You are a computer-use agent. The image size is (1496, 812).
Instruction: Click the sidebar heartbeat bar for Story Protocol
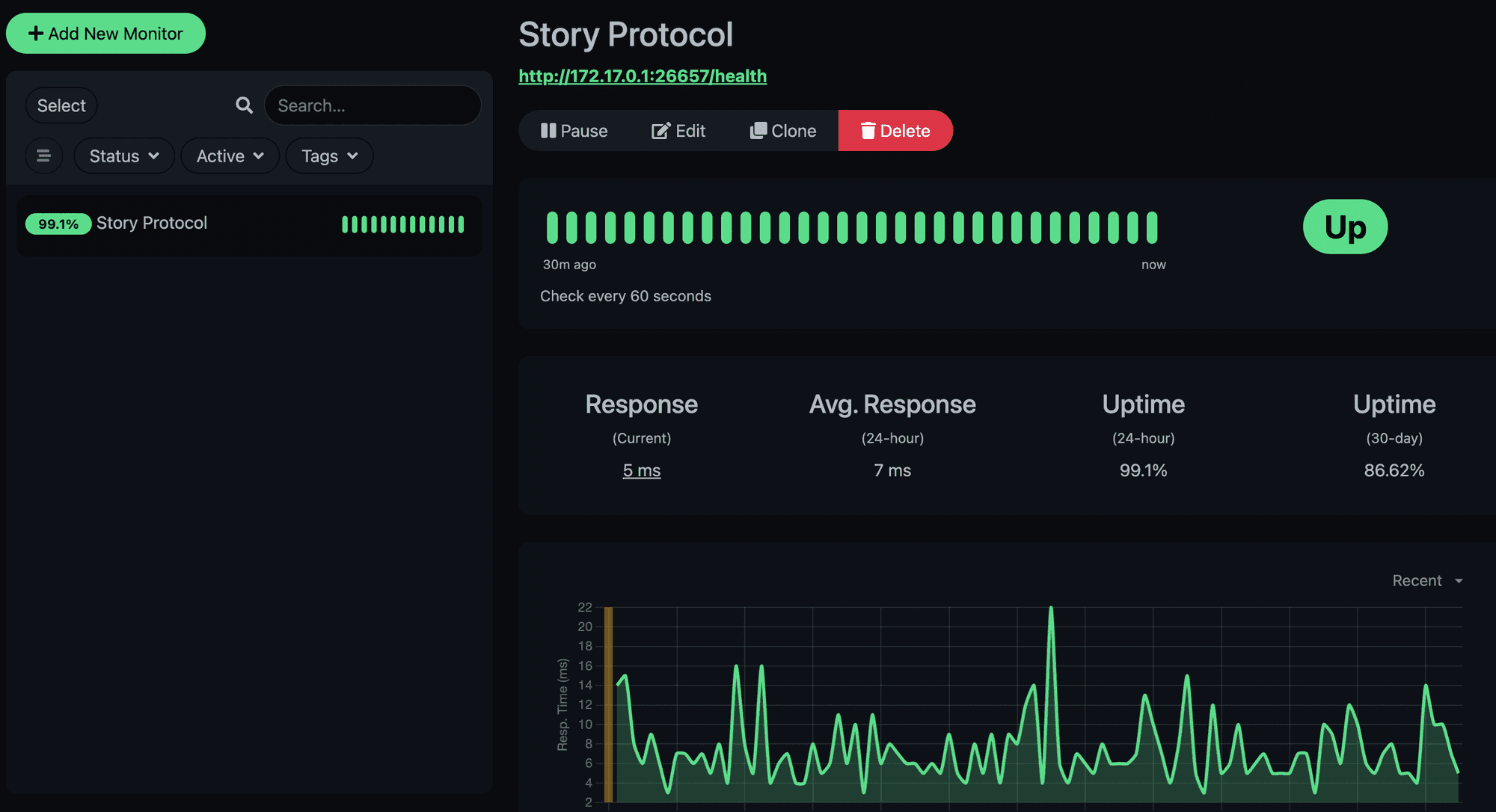point(403,224)
